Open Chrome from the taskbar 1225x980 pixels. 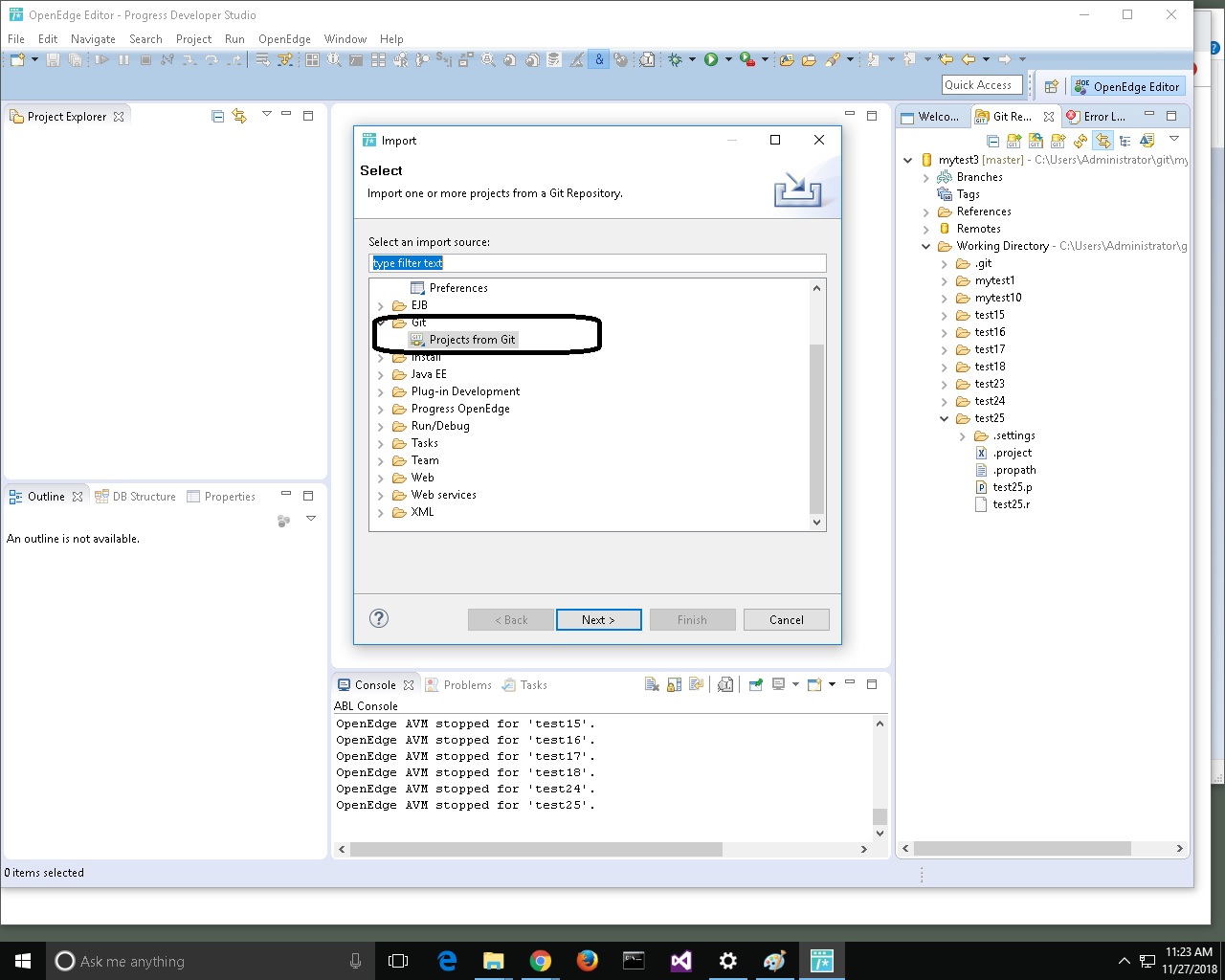click(x=541, y=961)
